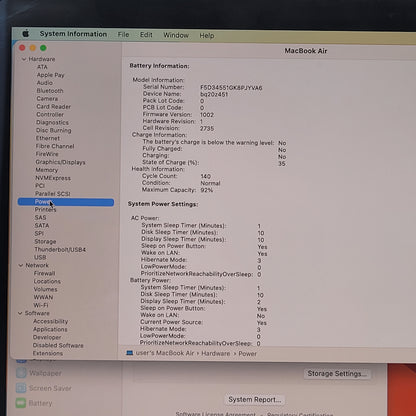This screenshot has height=416, width=416.
Task: Collapse the Network section
Action: [21, 265]
